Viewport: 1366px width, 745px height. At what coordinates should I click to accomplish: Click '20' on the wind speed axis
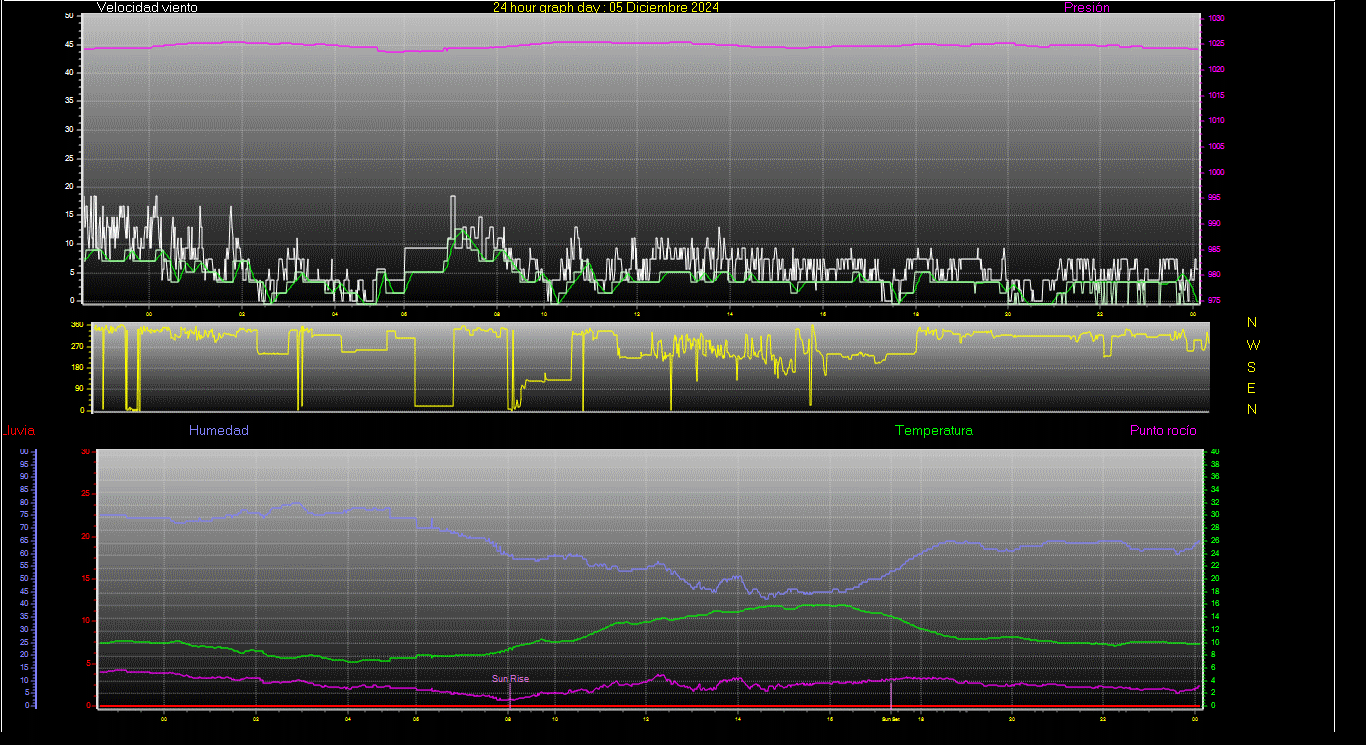(68, 186)
